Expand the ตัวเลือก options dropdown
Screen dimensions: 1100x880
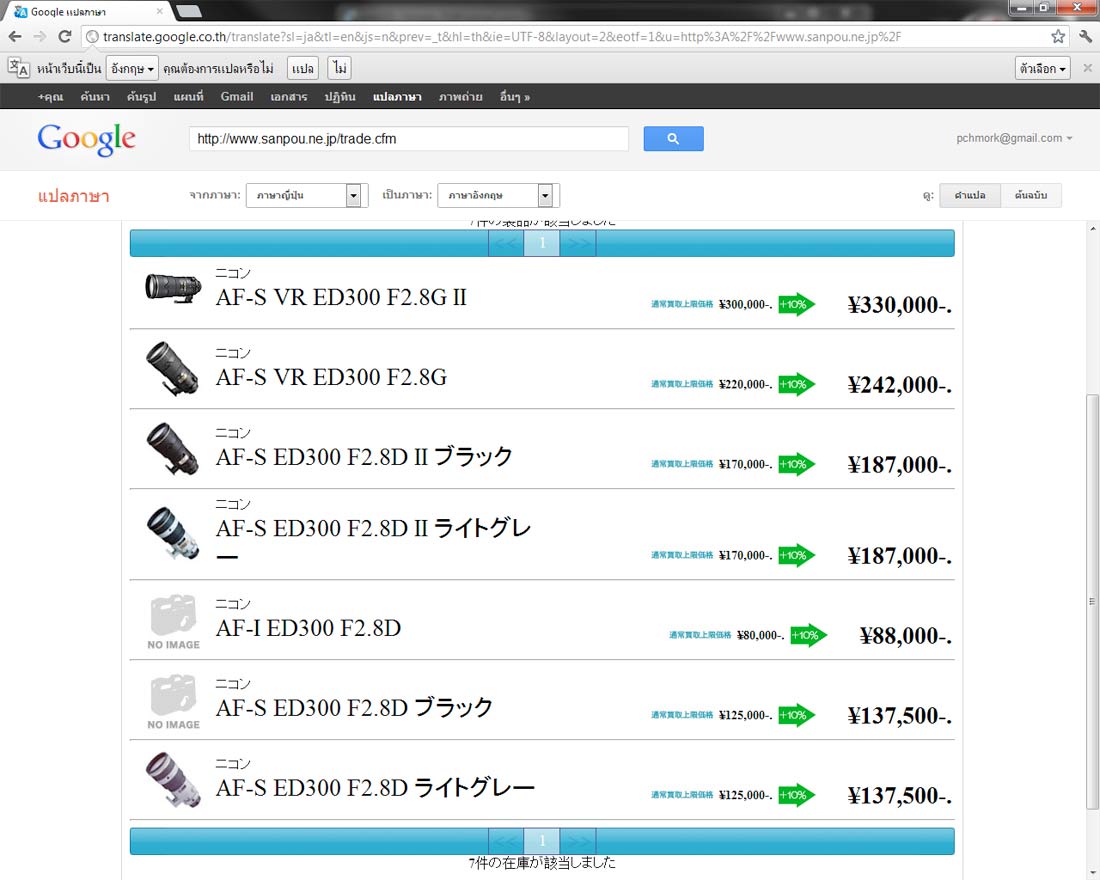click(x=1042, y=68)
